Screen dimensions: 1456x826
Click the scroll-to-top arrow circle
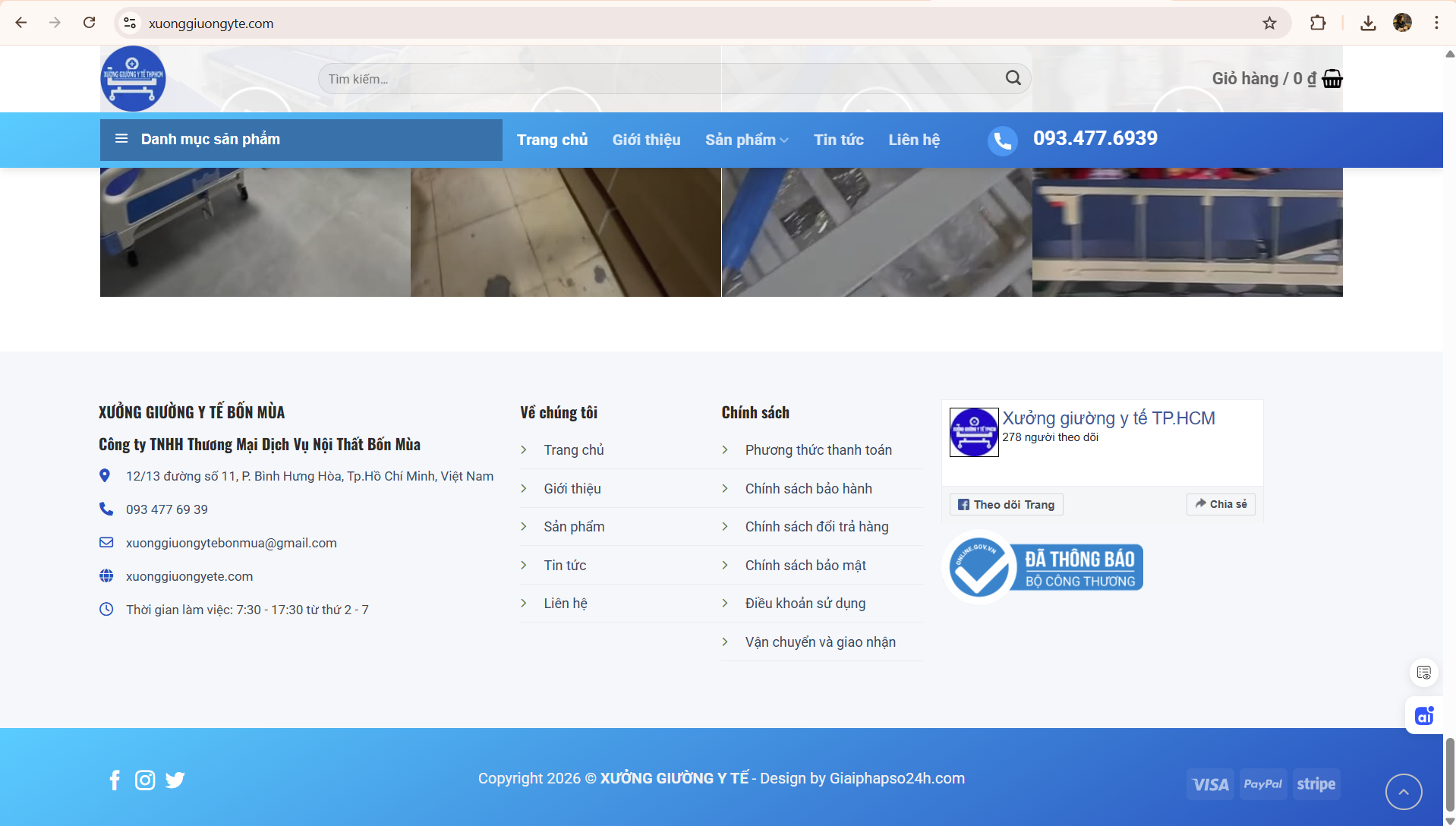[x=1403, y=792]
